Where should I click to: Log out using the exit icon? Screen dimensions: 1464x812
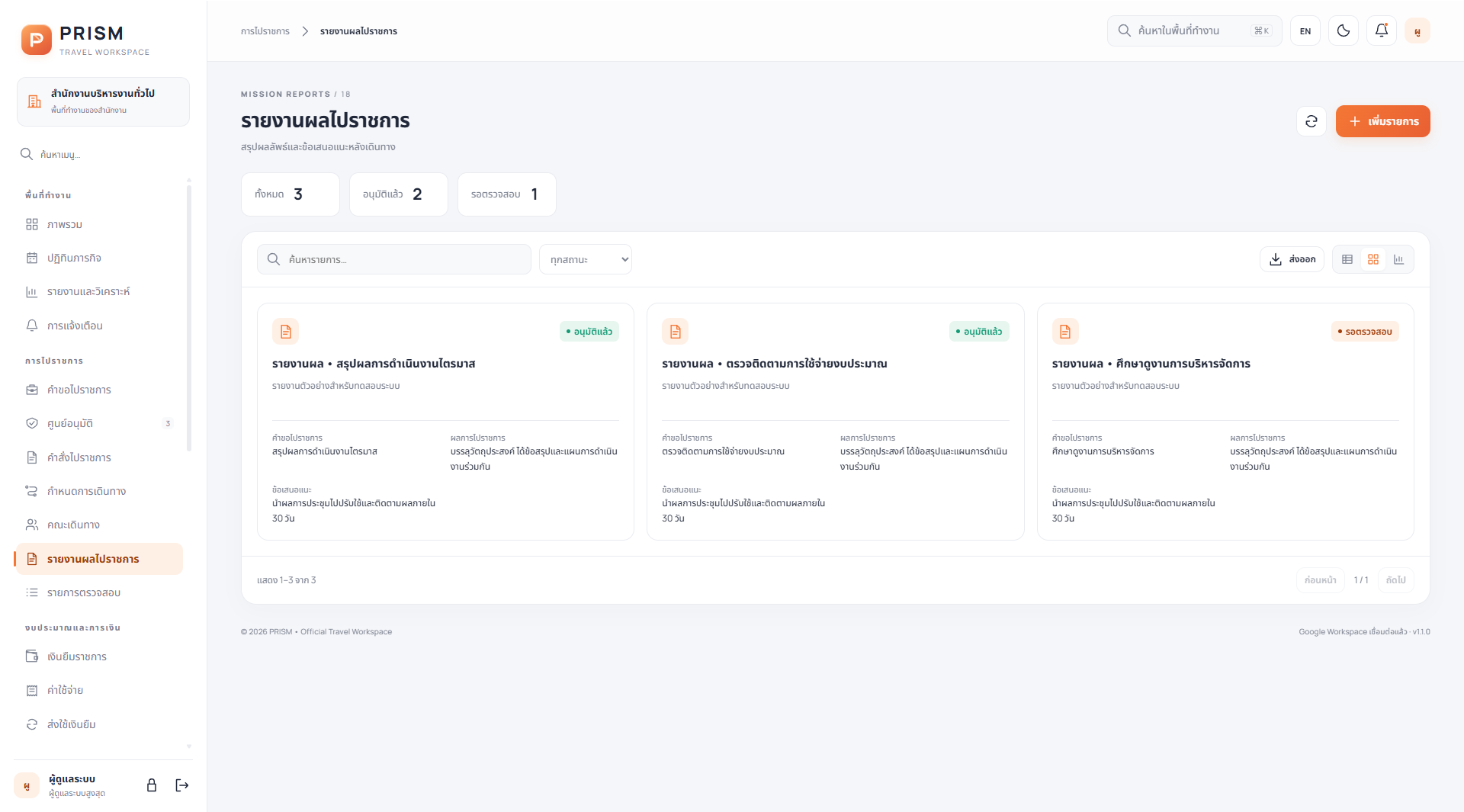pos(182,785)
